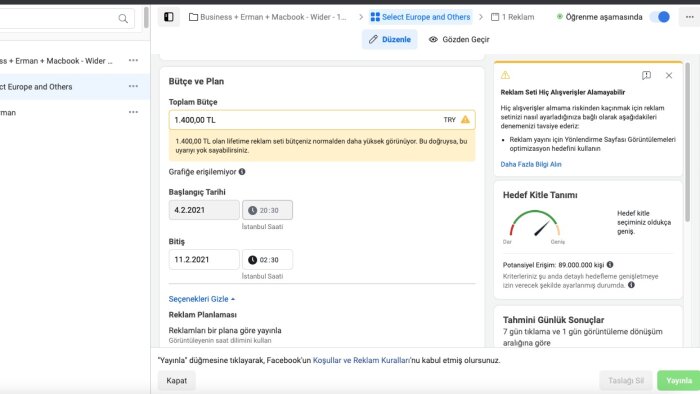This screenshot has width=700, height=394.
Task: Collapse options via Seçenekleri Gizle
Action: [x=201, y=299]
